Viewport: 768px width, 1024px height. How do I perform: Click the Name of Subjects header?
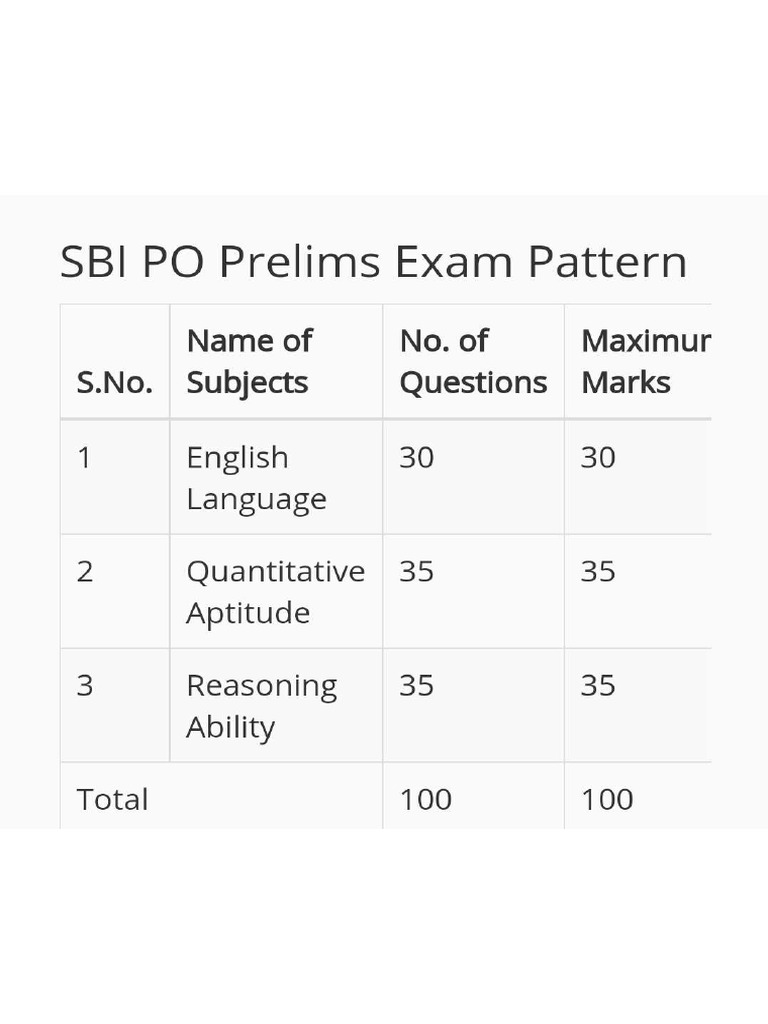pos(249,361)
